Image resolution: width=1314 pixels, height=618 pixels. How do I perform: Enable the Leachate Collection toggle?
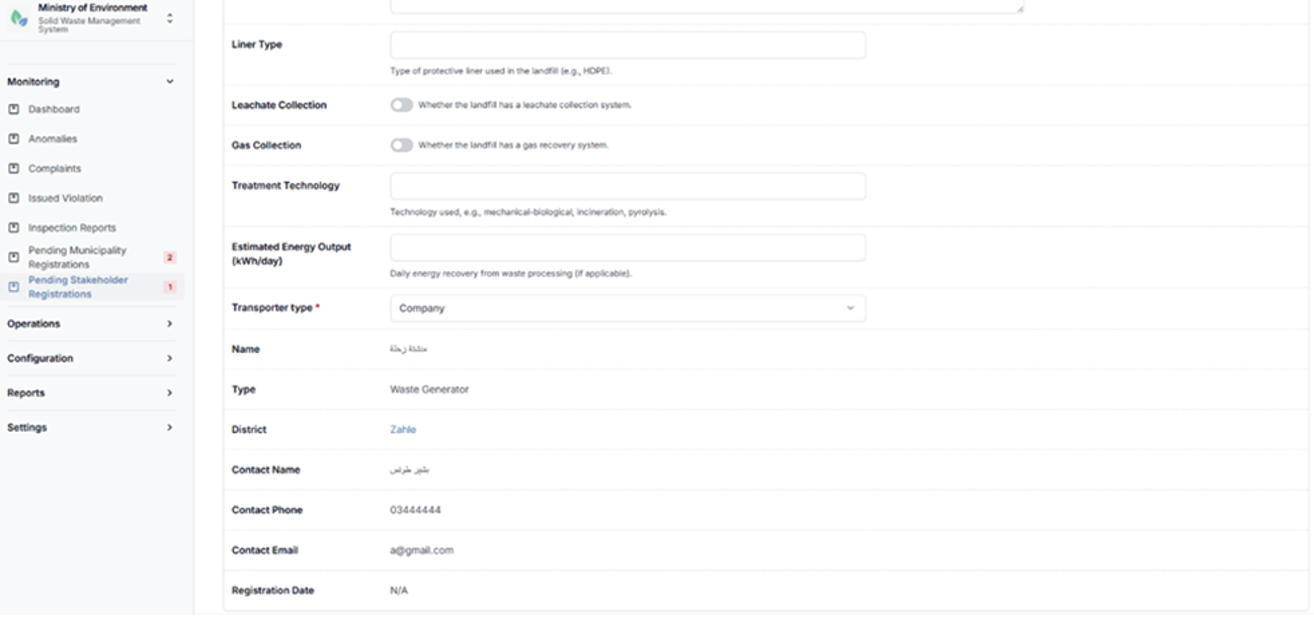401,105
